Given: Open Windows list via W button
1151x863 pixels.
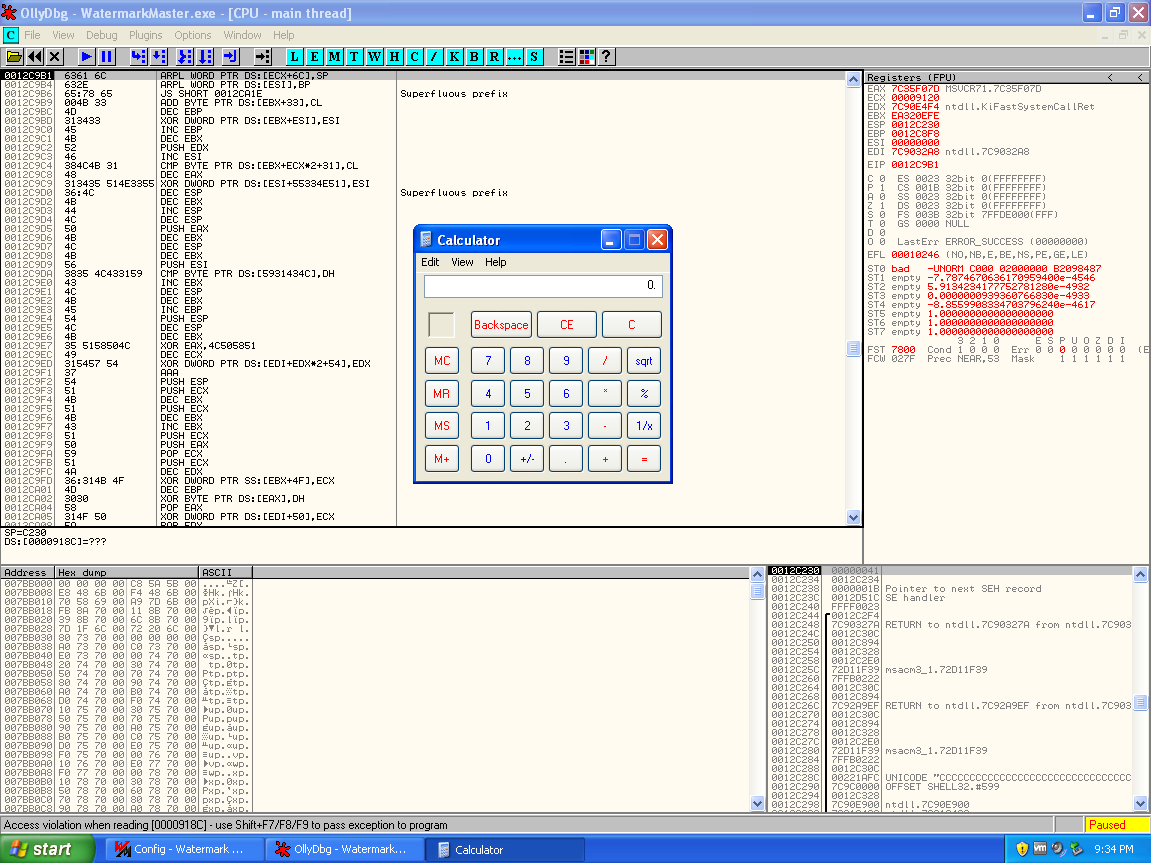Looking at the screenshot, I should (374, 57).
